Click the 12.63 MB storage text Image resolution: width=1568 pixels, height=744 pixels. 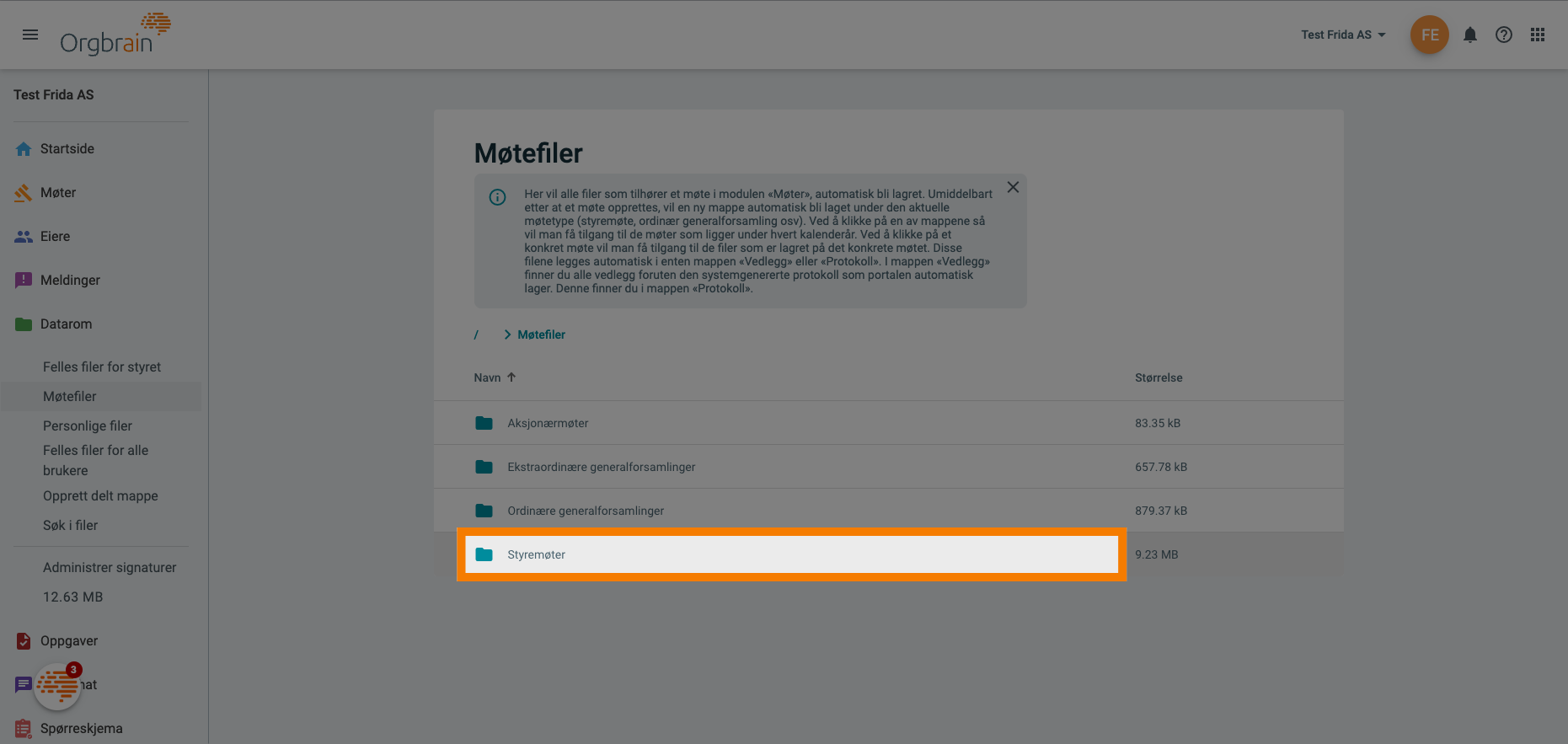point(73,597)
